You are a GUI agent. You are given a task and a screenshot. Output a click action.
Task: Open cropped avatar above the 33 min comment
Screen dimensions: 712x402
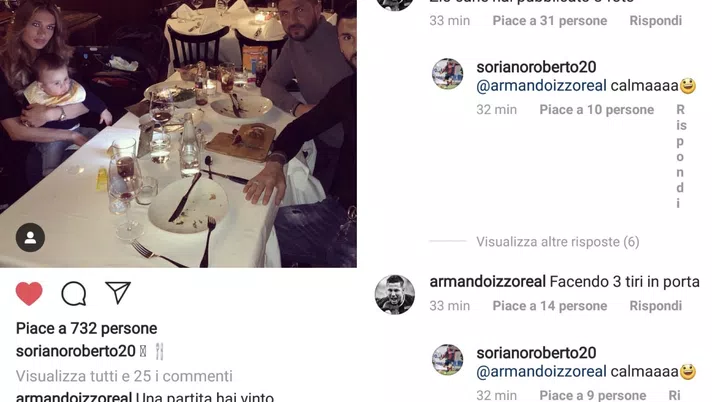pyautogui.click(x=395, y=5)
